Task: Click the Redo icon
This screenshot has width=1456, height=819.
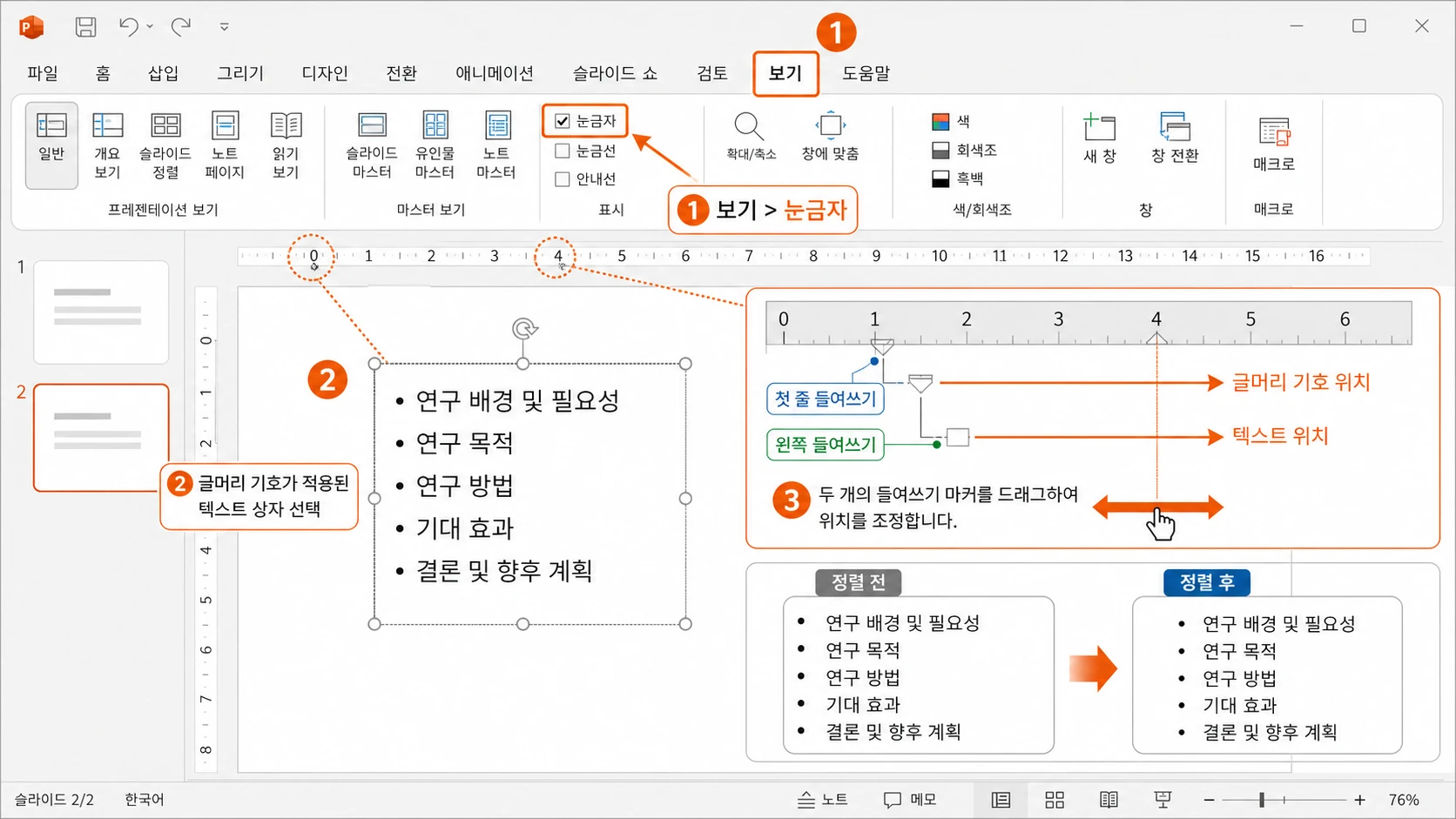Action: [181, 27]
